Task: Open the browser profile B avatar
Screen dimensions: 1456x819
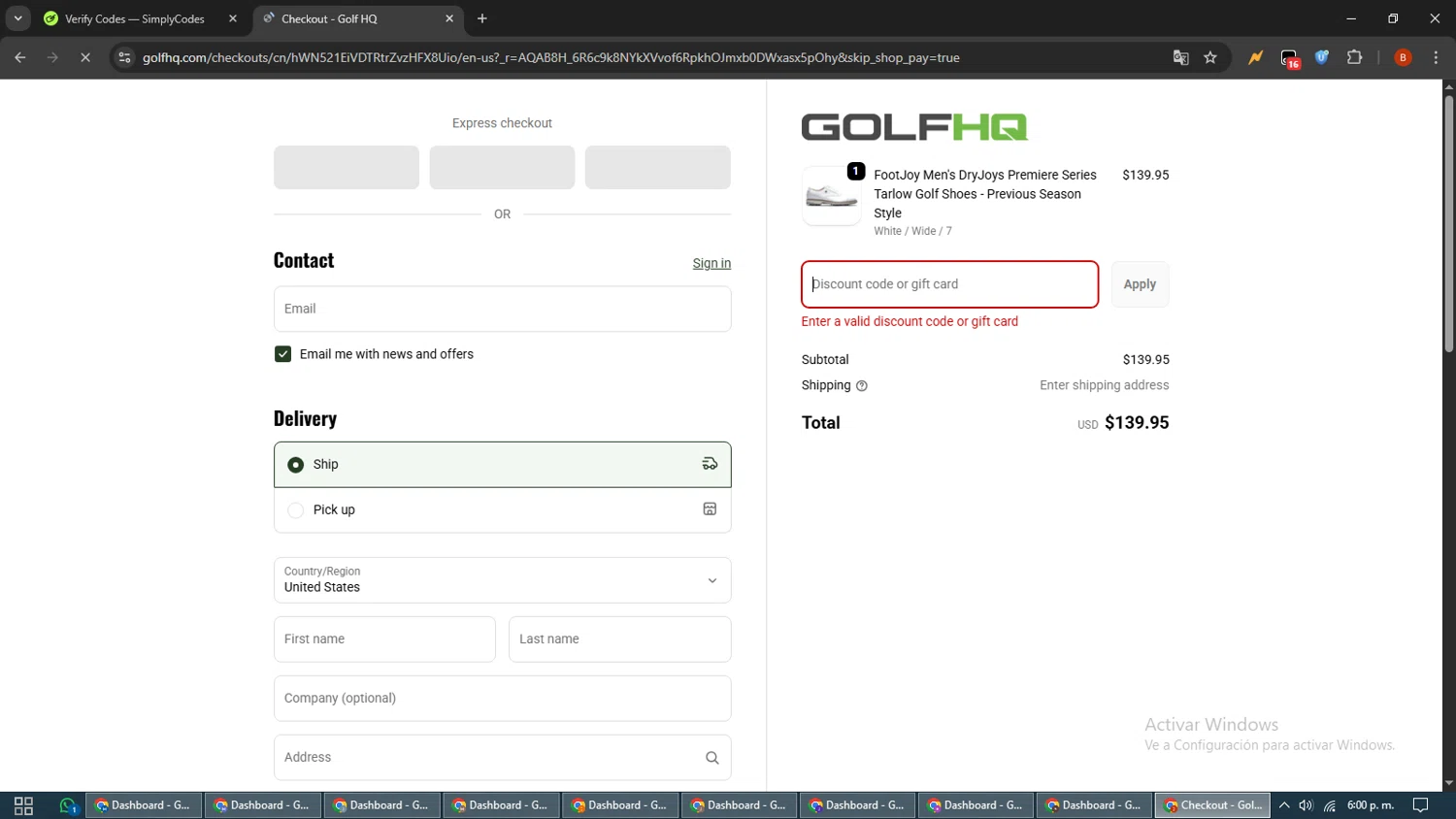Action: click(1403, 58)
